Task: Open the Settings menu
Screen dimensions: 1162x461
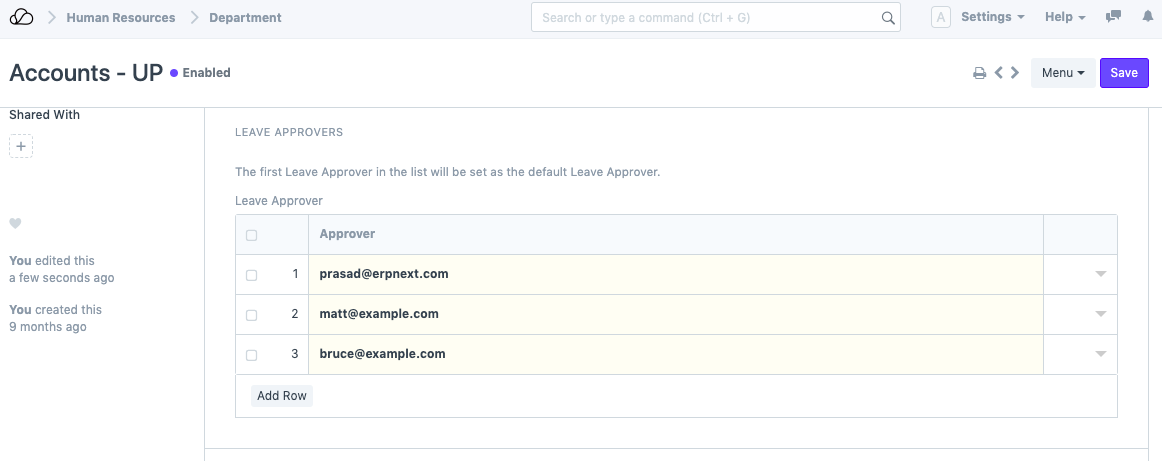Action: (992, 17)
